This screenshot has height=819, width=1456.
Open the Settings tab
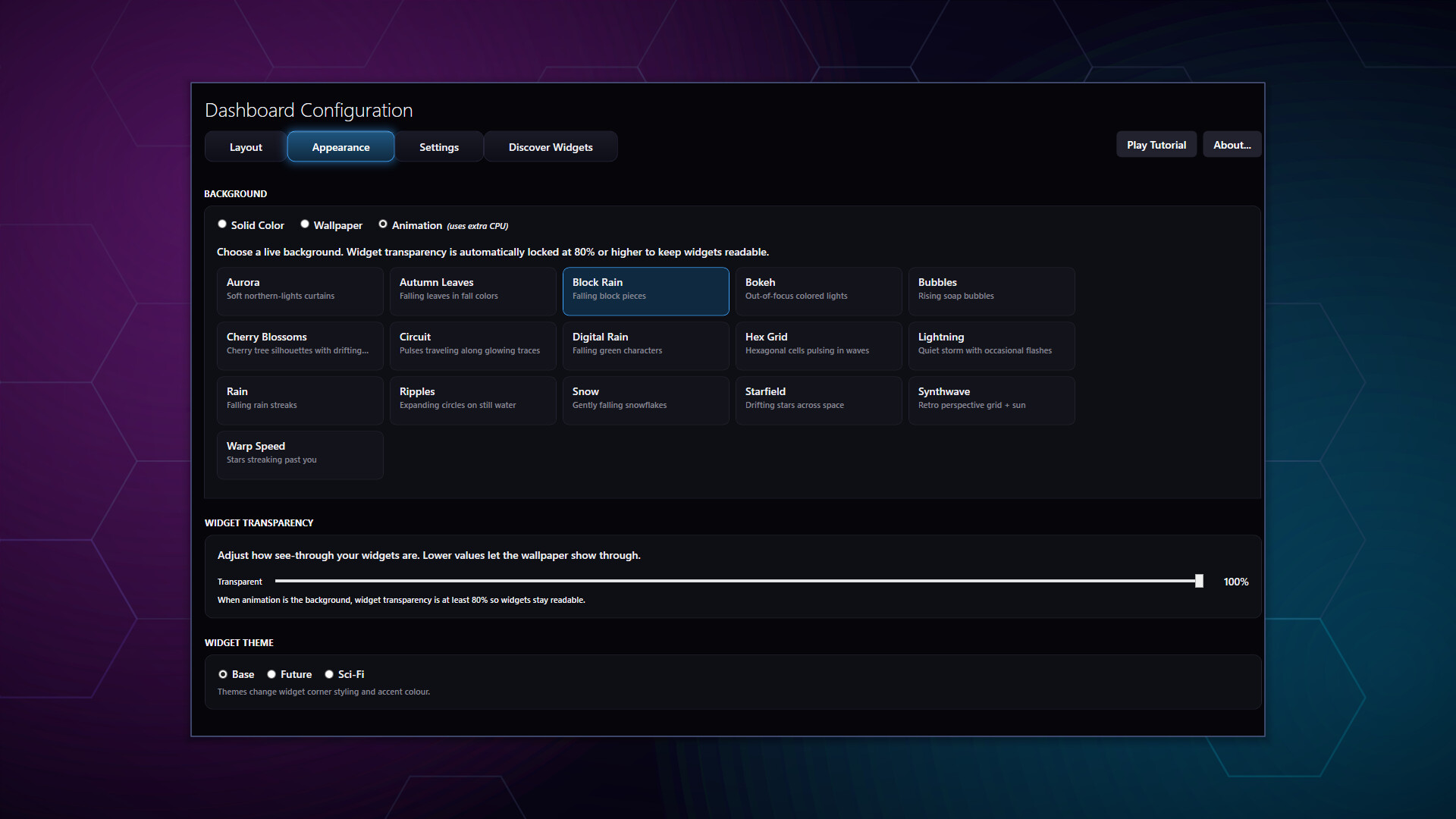click(x=439, y=147)
